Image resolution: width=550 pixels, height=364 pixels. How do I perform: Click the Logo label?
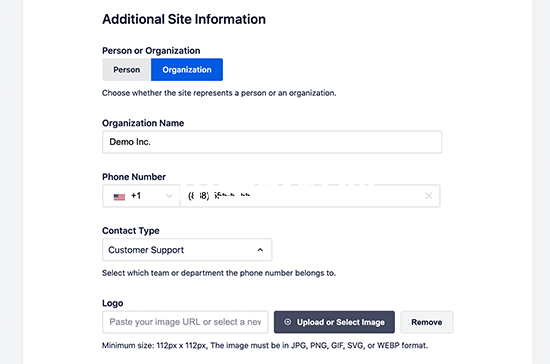click(113, 303)
